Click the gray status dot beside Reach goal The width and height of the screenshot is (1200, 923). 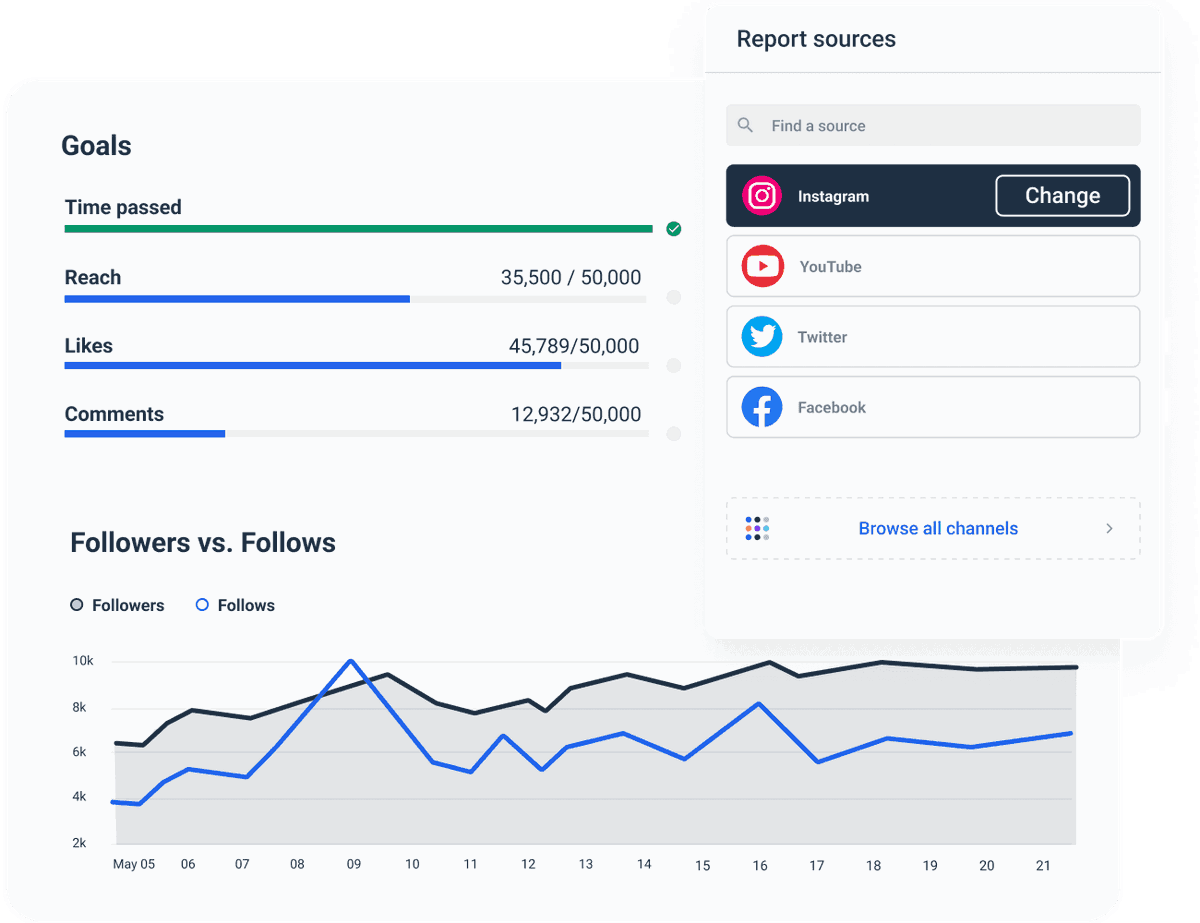[673, 297]
